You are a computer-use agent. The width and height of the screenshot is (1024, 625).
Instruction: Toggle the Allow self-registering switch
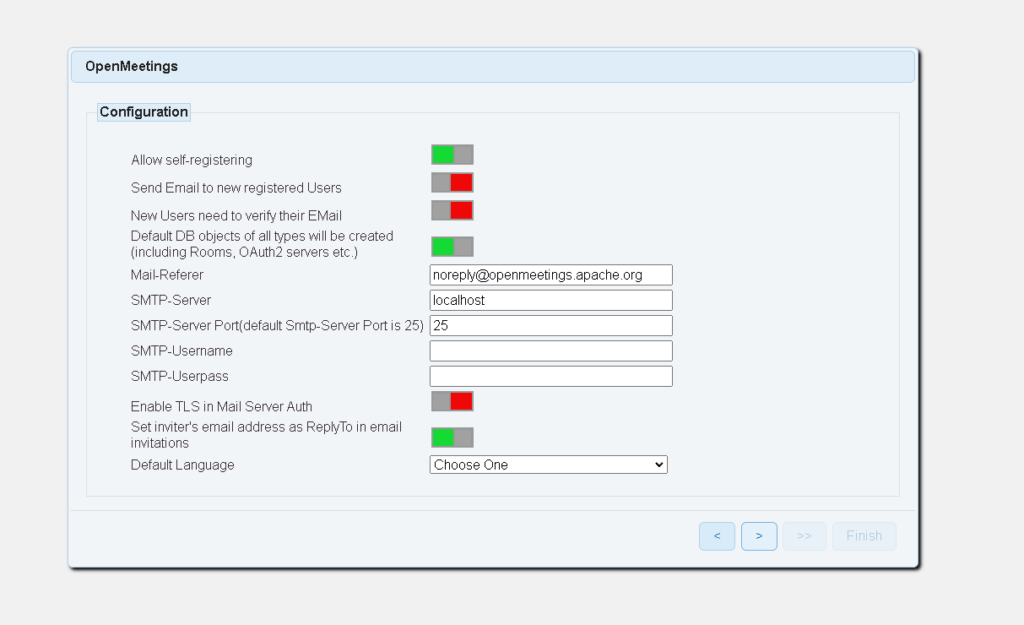click(x=452, y=155)
